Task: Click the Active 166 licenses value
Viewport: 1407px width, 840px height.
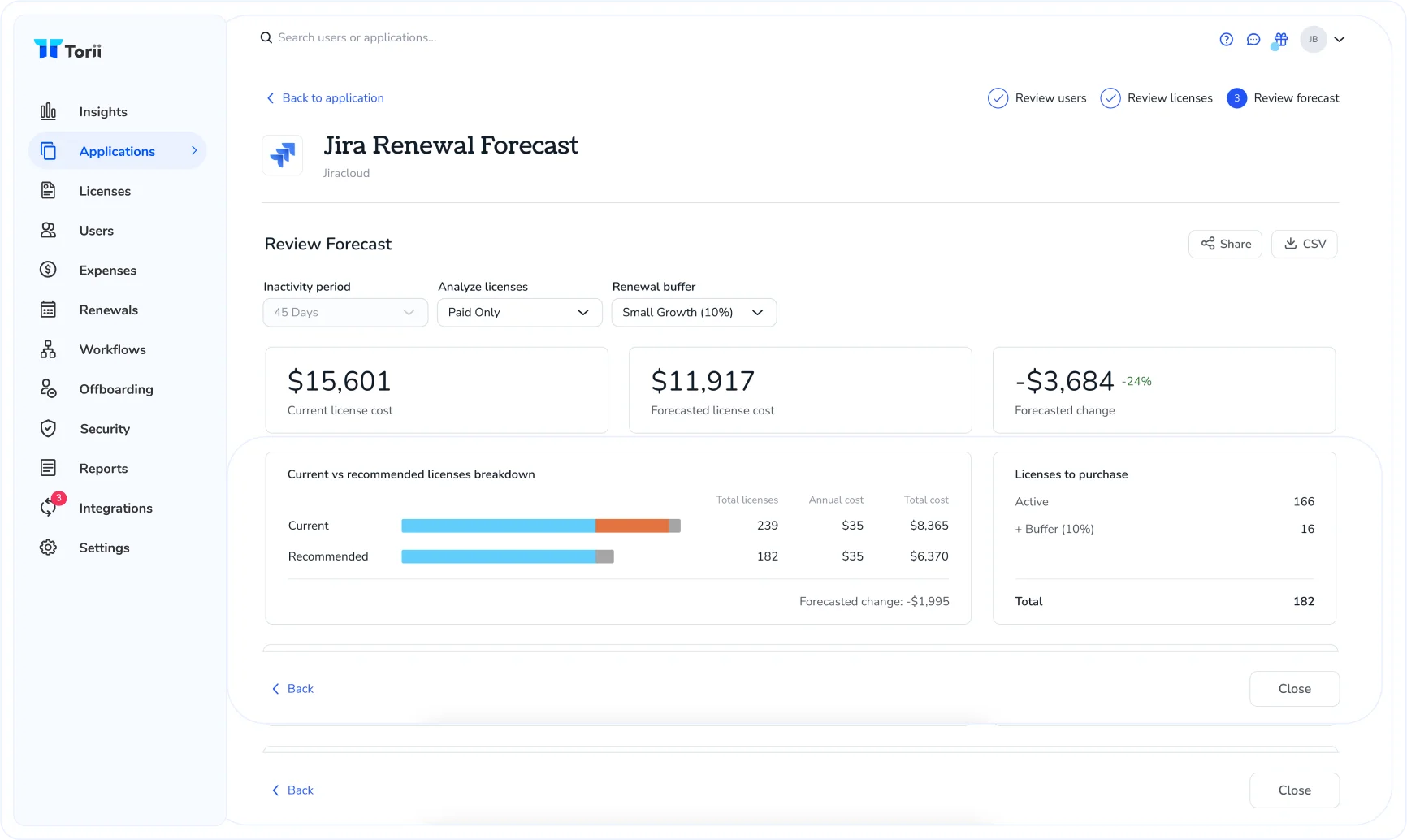Action: point(1304,502)
